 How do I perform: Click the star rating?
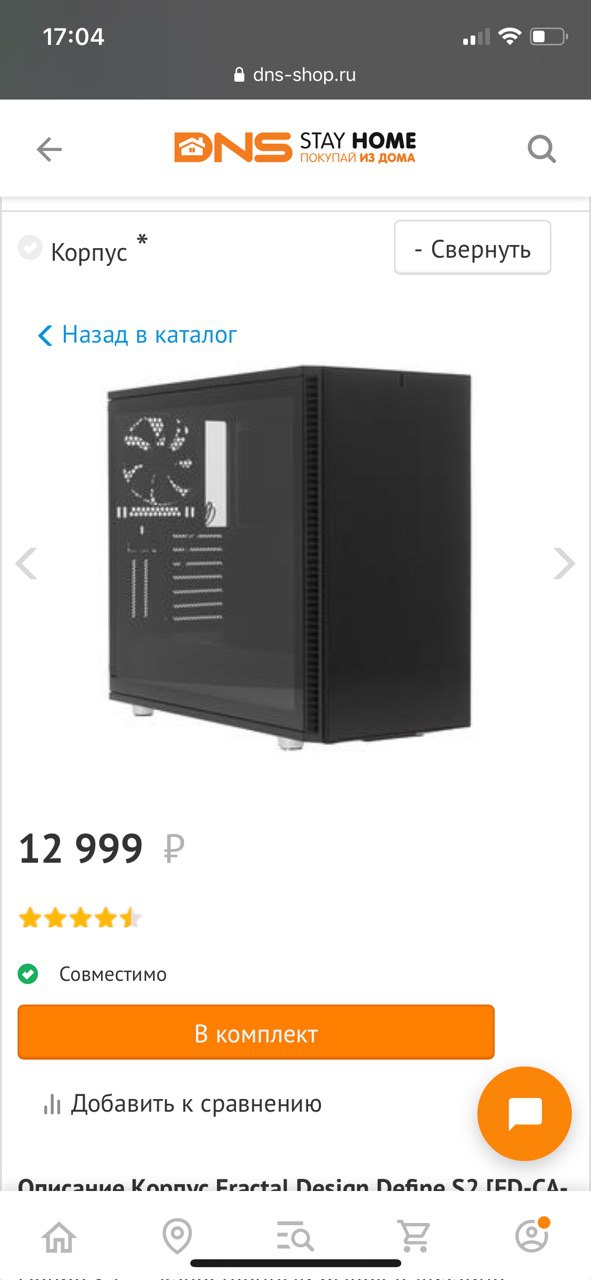point(81,918)
